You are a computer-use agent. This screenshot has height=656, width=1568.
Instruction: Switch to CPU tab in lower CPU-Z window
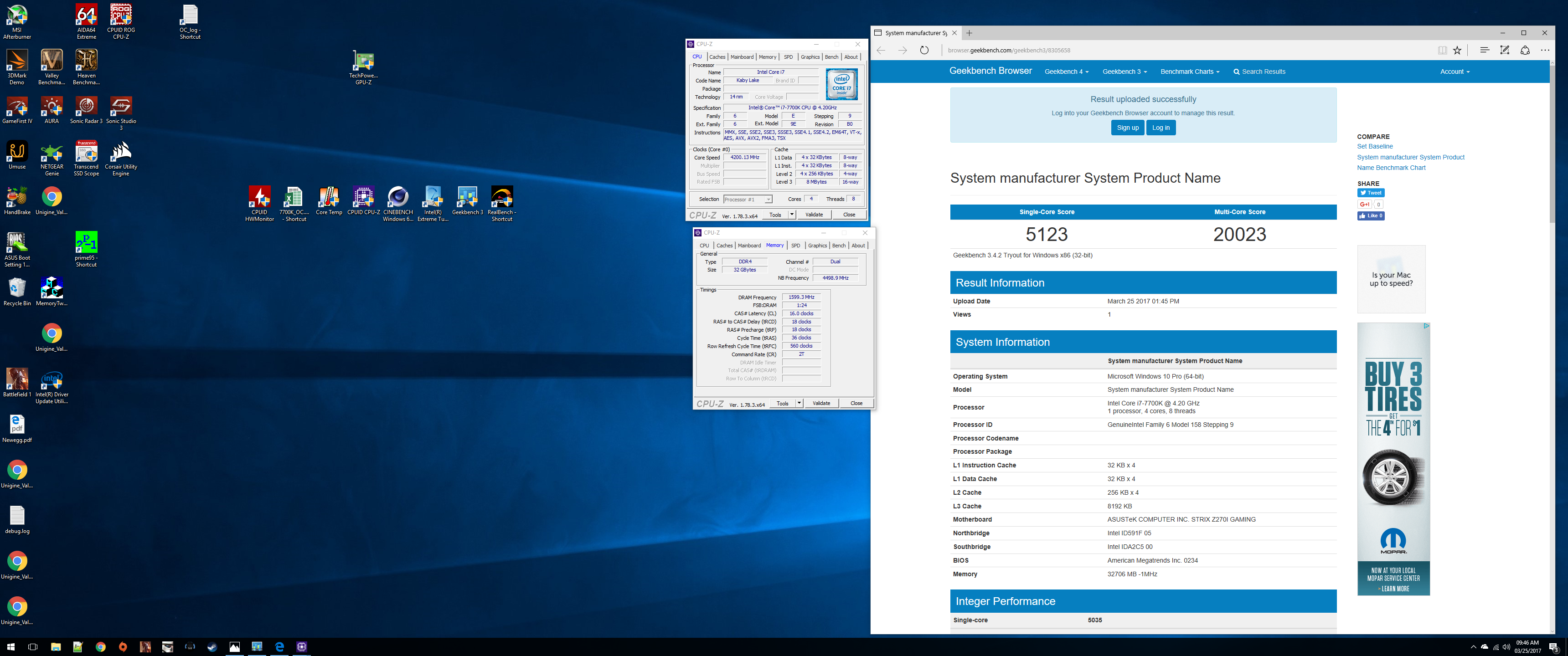click(x=704, y=246)
